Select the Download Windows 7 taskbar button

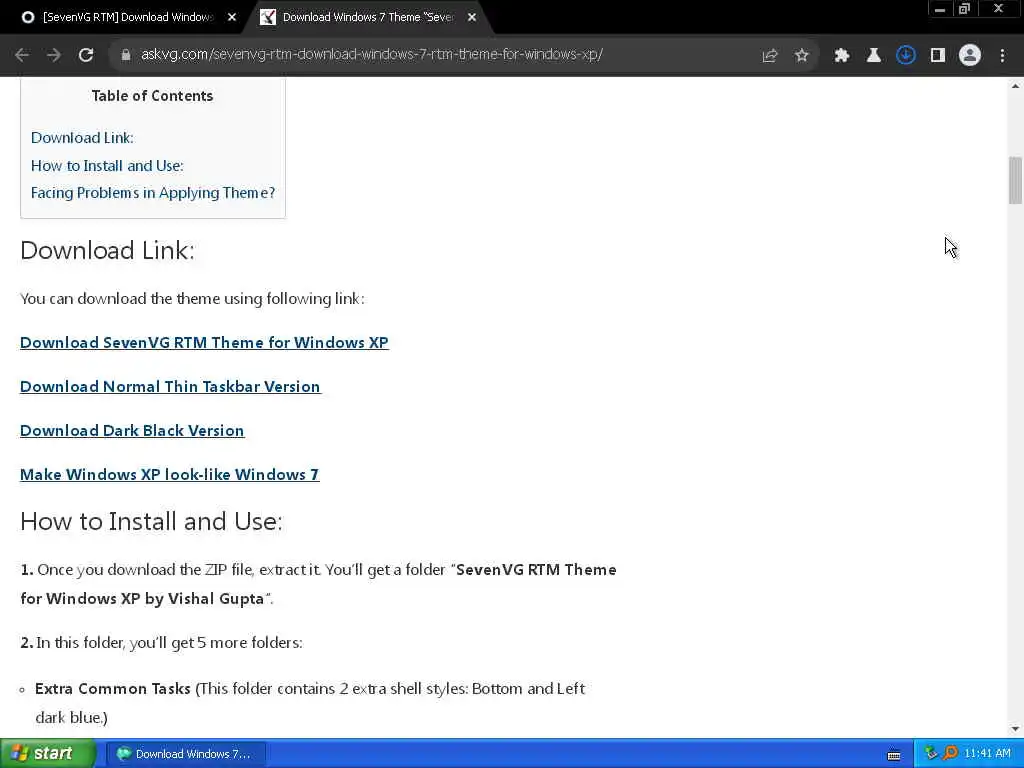coord(185,754)
